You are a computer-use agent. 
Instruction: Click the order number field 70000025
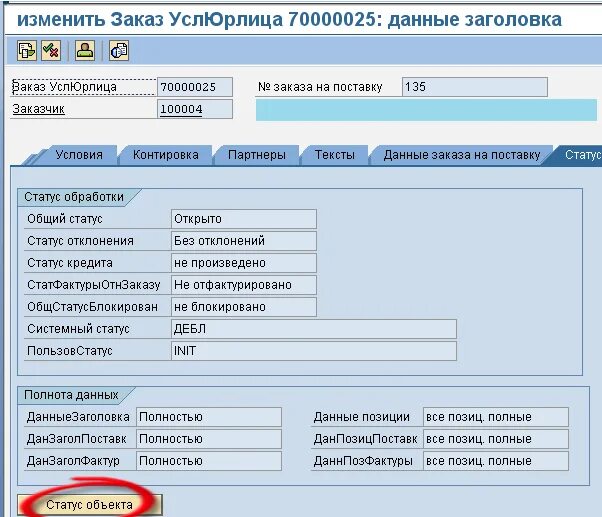(x=195, y=87)
